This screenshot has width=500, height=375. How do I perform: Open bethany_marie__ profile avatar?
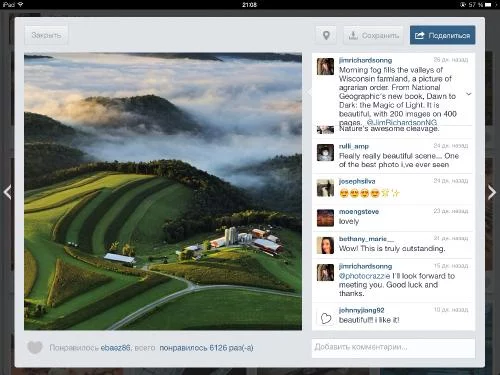(x=325, y=245)
